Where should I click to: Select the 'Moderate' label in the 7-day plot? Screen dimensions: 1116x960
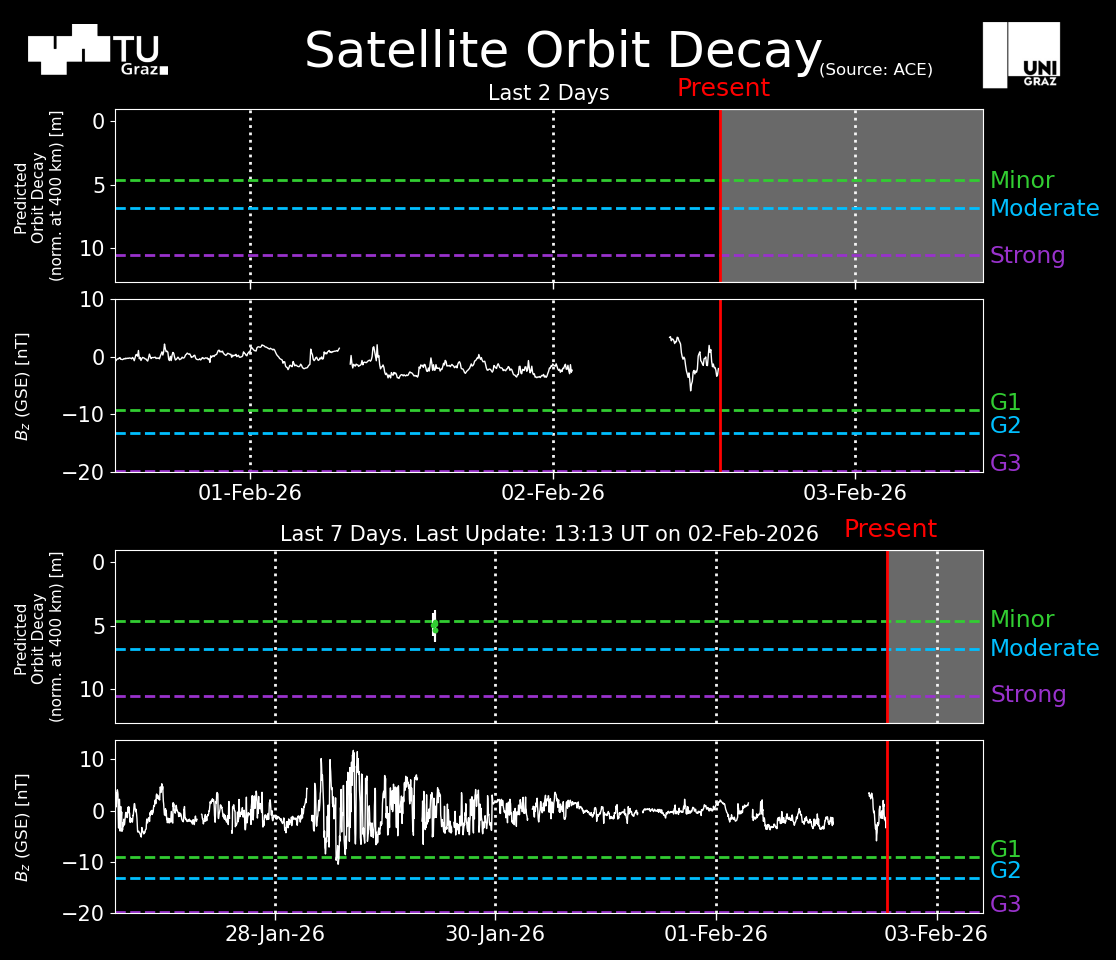click(x=1044, y=649)
